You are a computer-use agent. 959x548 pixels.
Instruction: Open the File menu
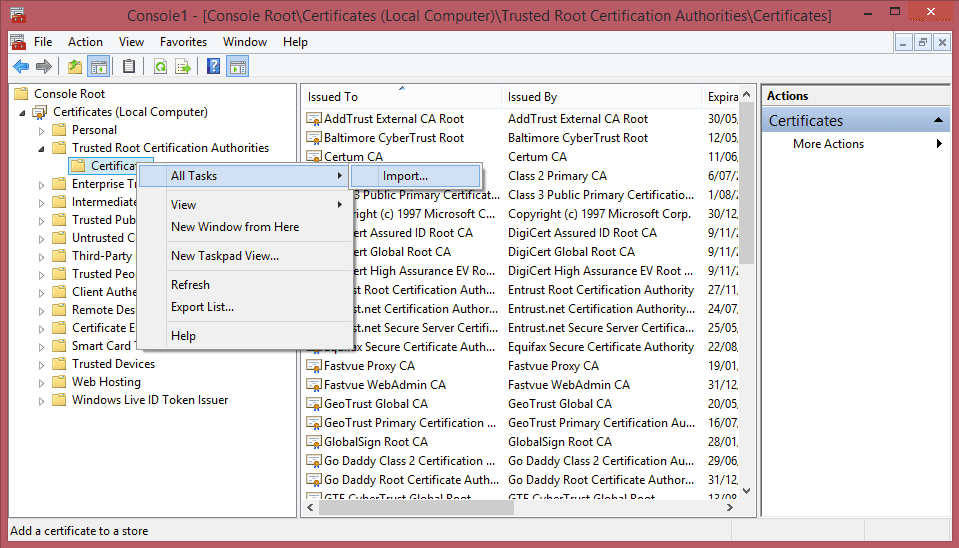point(43,42)
